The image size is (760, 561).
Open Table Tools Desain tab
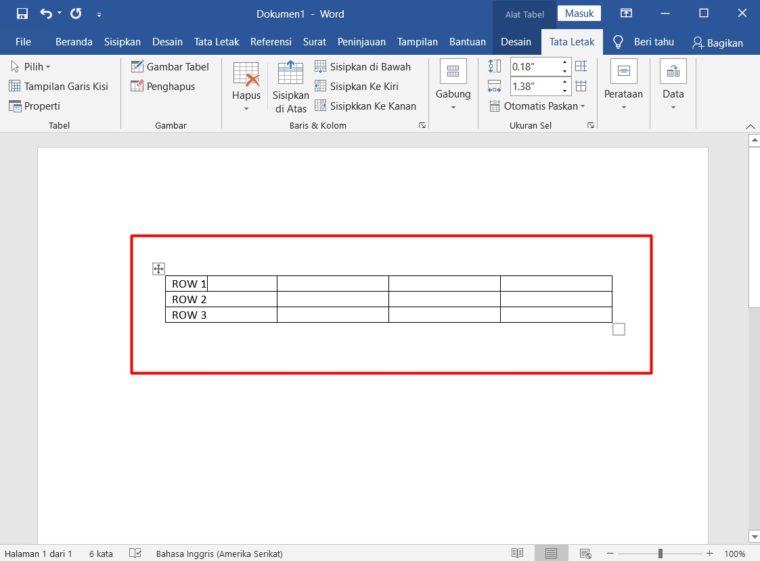(516, 42)
